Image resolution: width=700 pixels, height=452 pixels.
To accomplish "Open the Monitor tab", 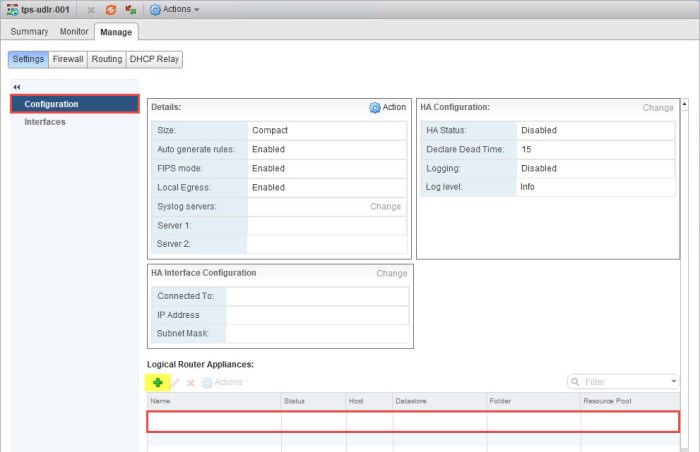I will point(74,32).
